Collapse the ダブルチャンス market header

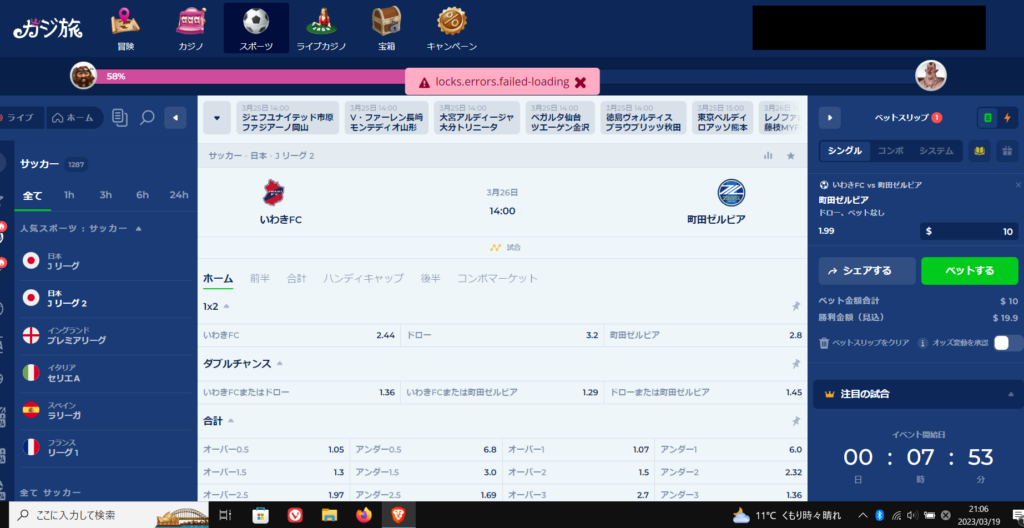tap(280, 363)
